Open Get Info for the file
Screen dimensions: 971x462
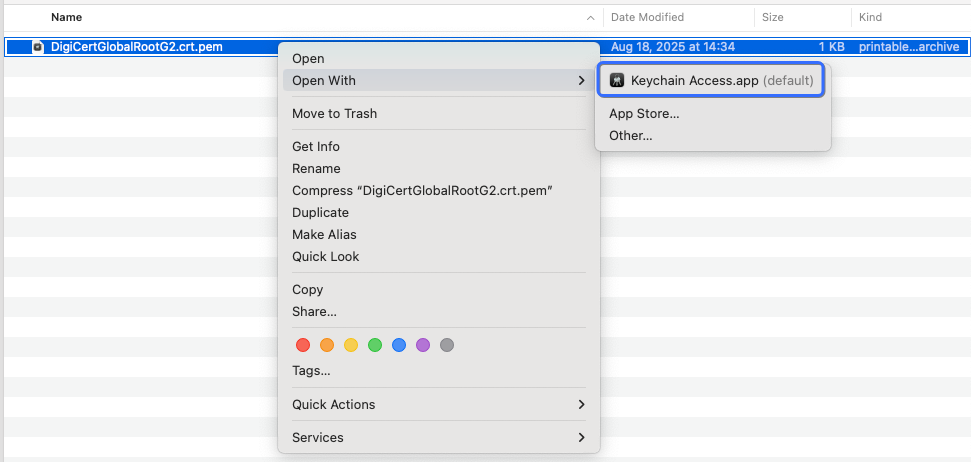pyautogui.click(x=316, y=146)
